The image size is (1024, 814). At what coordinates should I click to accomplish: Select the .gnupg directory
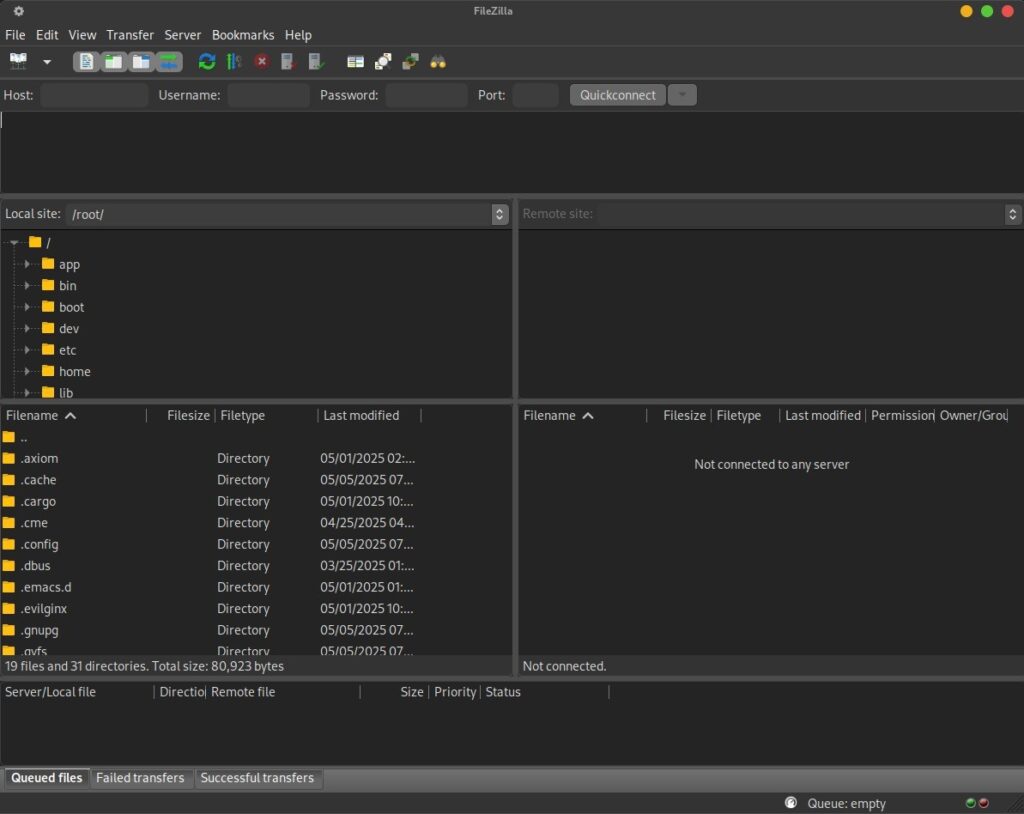(39, 630)
